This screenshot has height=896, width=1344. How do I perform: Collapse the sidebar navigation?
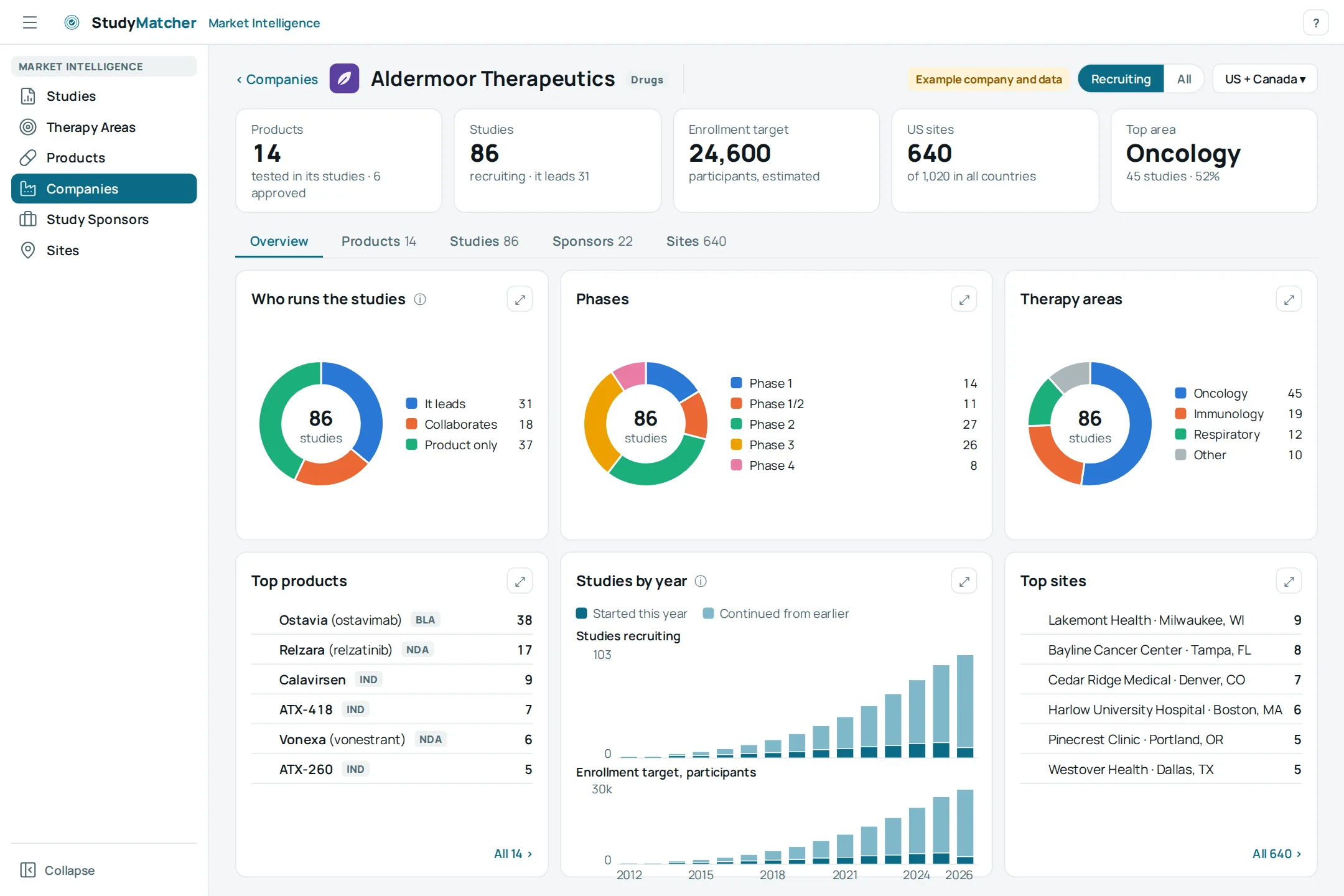(58, 870)
